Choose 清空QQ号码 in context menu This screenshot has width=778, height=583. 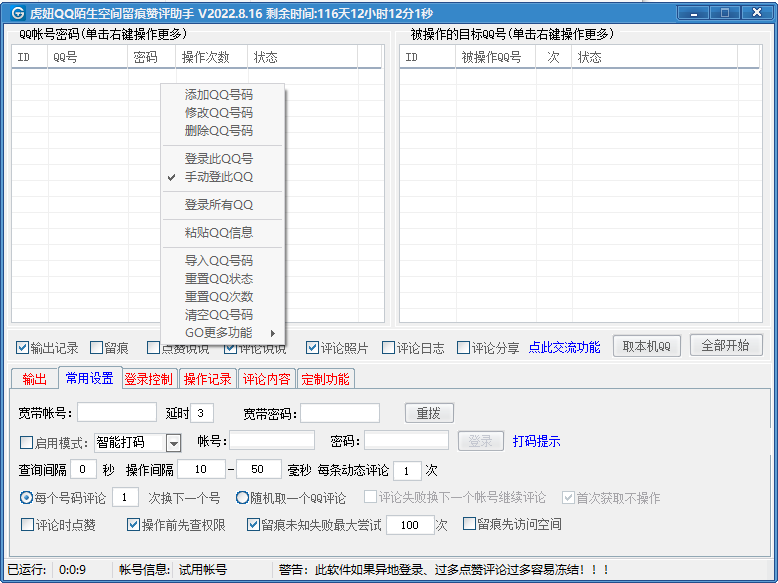[x=219, y=315]
